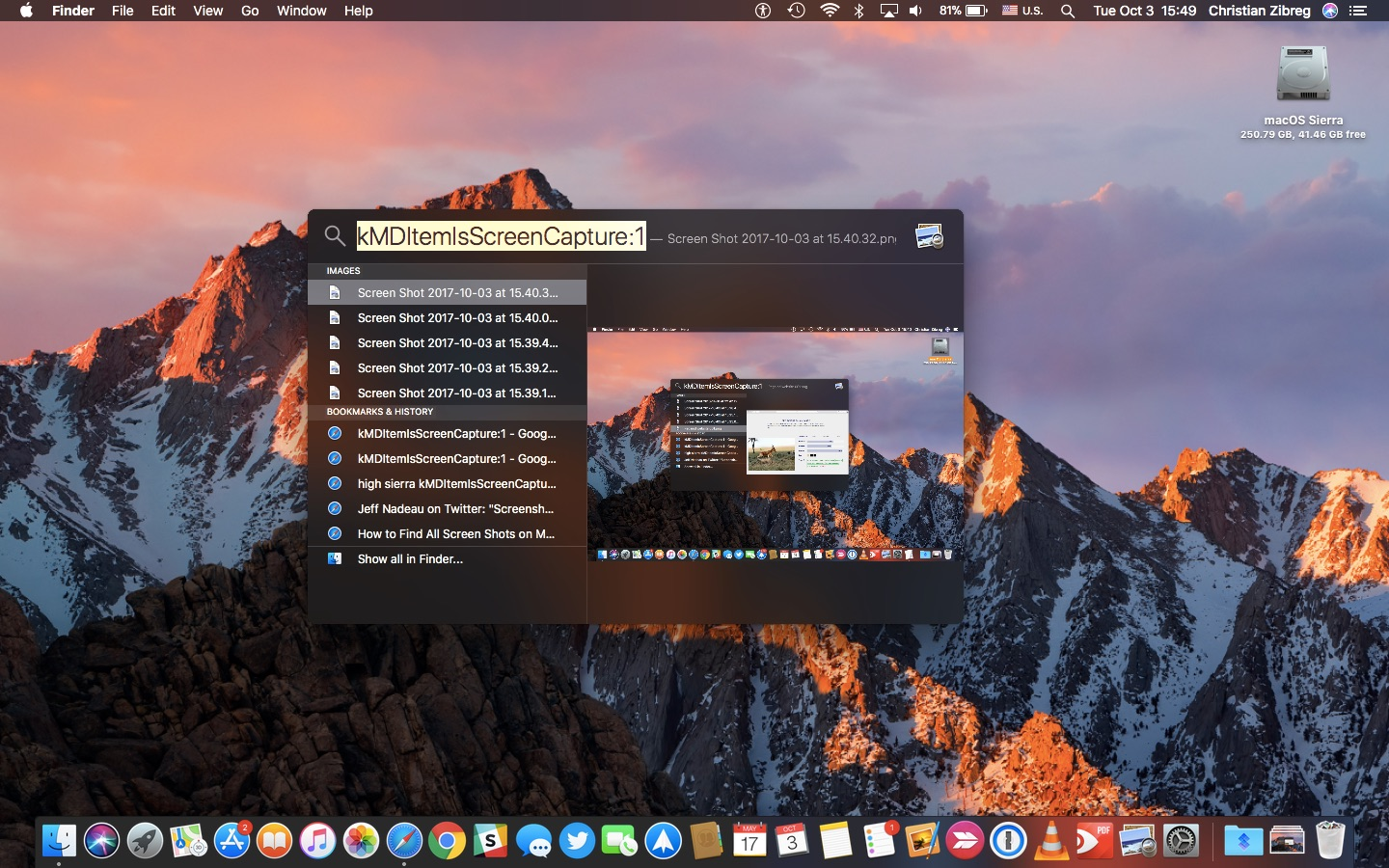
Task: Open 1Password from the Dock
Action: point(1006,841)
